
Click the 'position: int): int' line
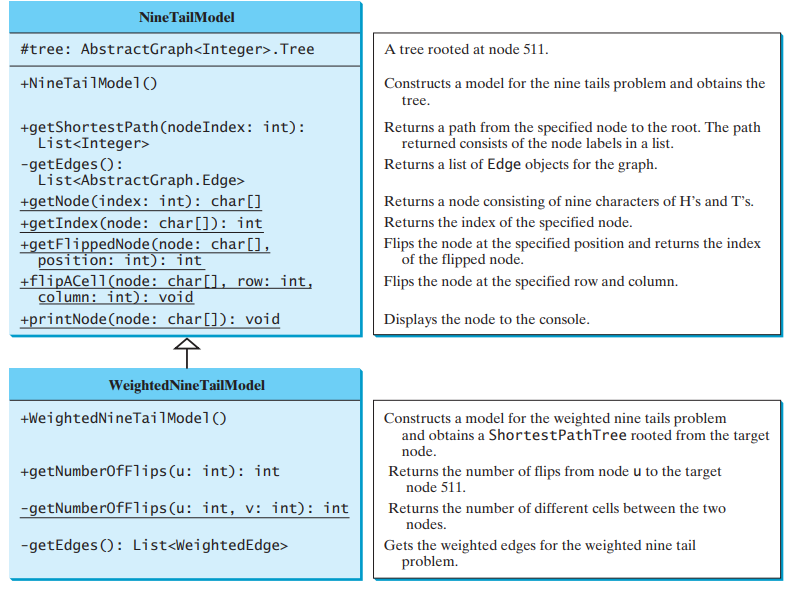120,260
